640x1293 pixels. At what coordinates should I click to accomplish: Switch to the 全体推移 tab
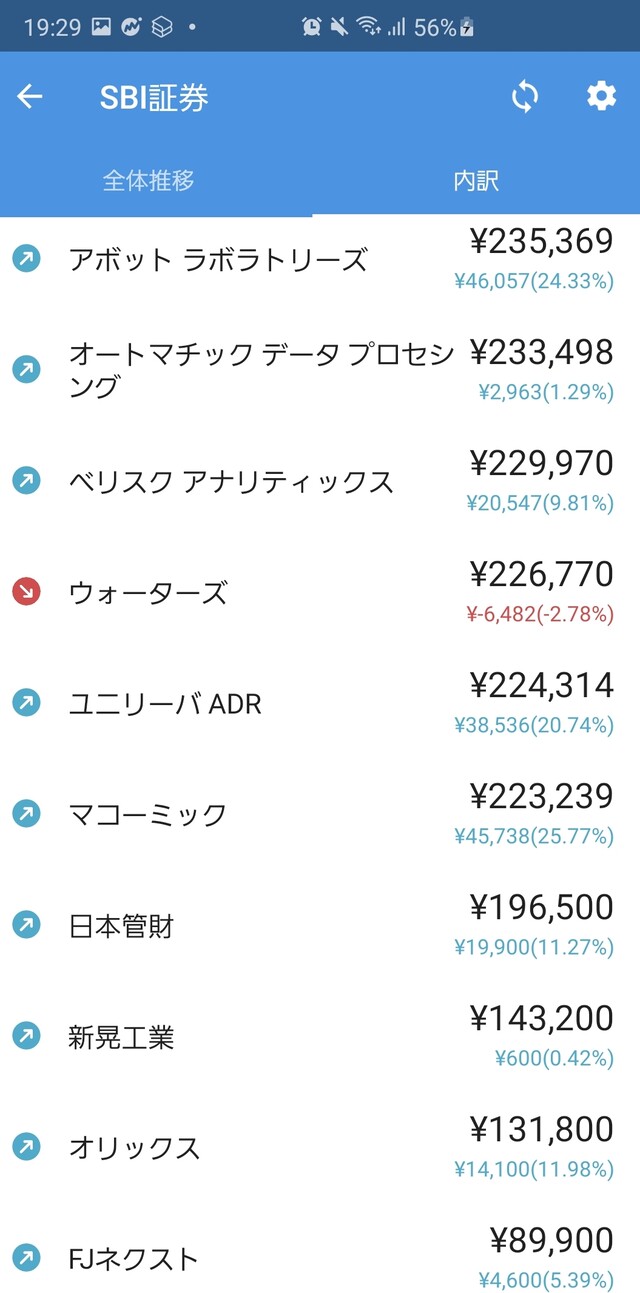tap(148, 181)
